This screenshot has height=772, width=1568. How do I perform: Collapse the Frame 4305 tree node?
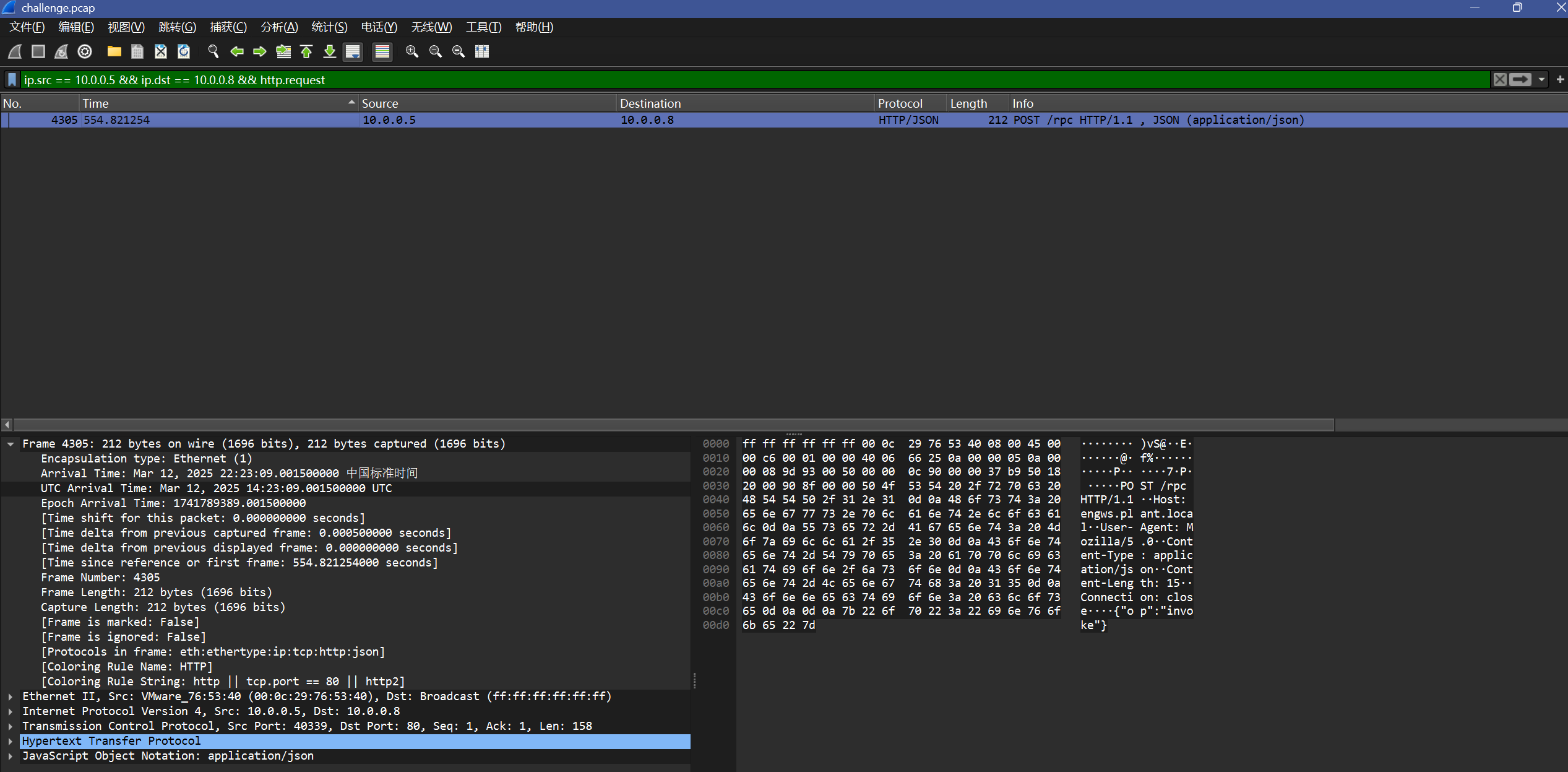point(11,444)
